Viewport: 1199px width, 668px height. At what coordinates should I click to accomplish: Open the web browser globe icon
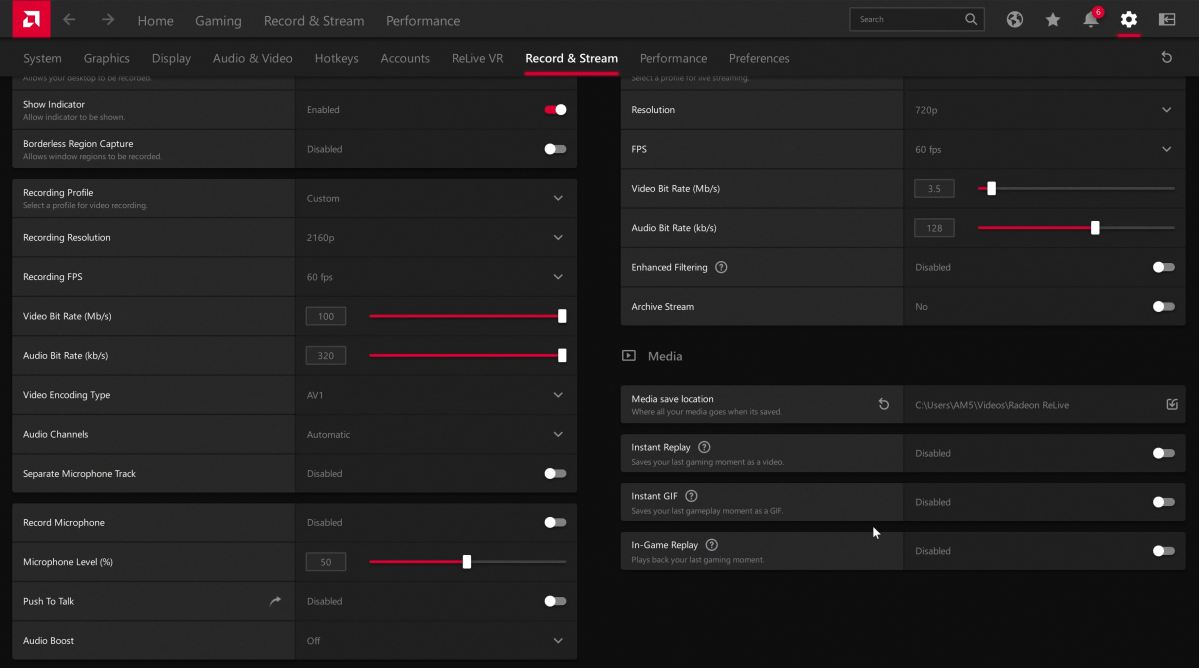click(x=1015, y=20)
